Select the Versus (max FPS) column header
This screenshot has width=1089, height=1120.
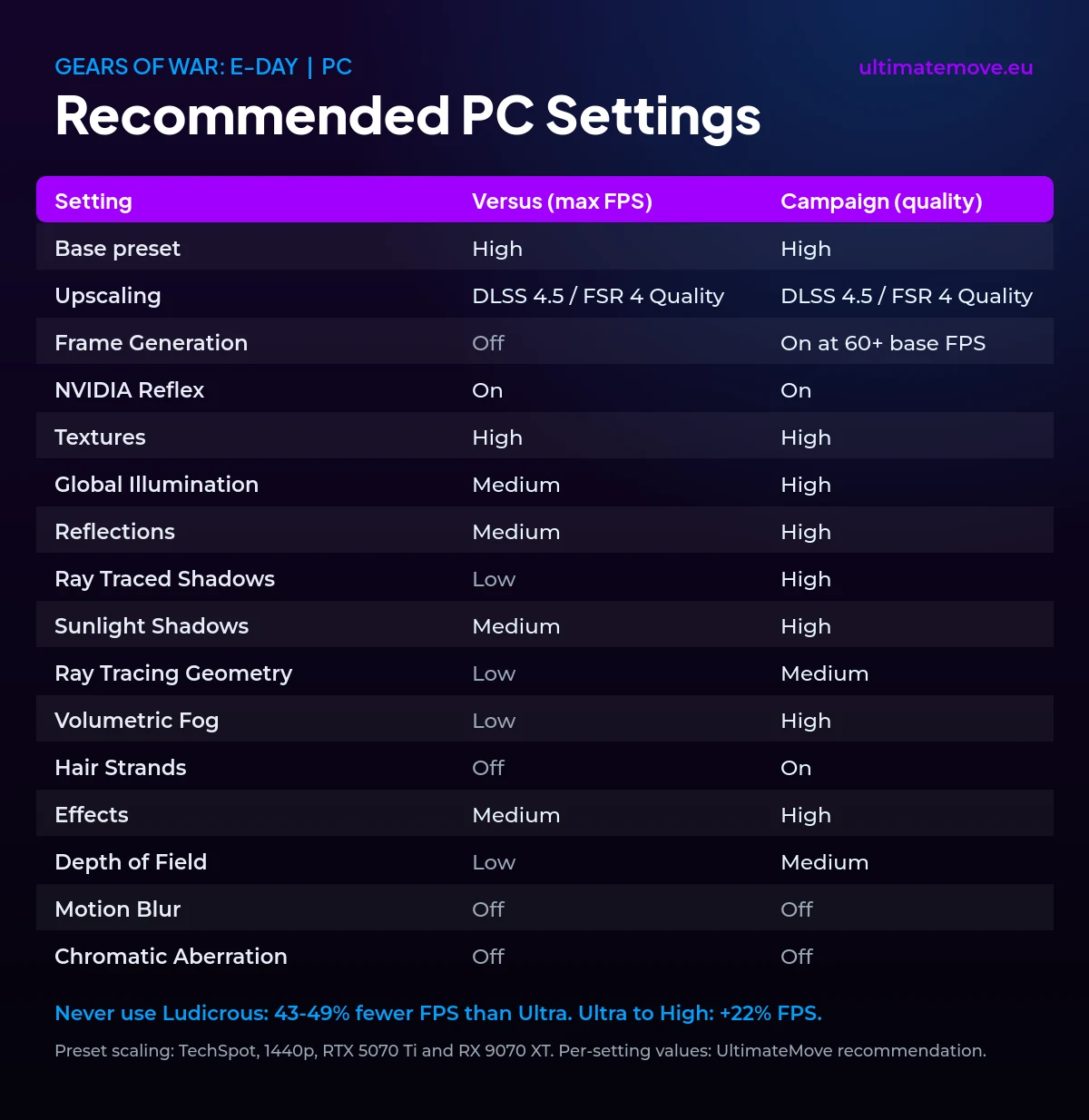pos(563,201)
